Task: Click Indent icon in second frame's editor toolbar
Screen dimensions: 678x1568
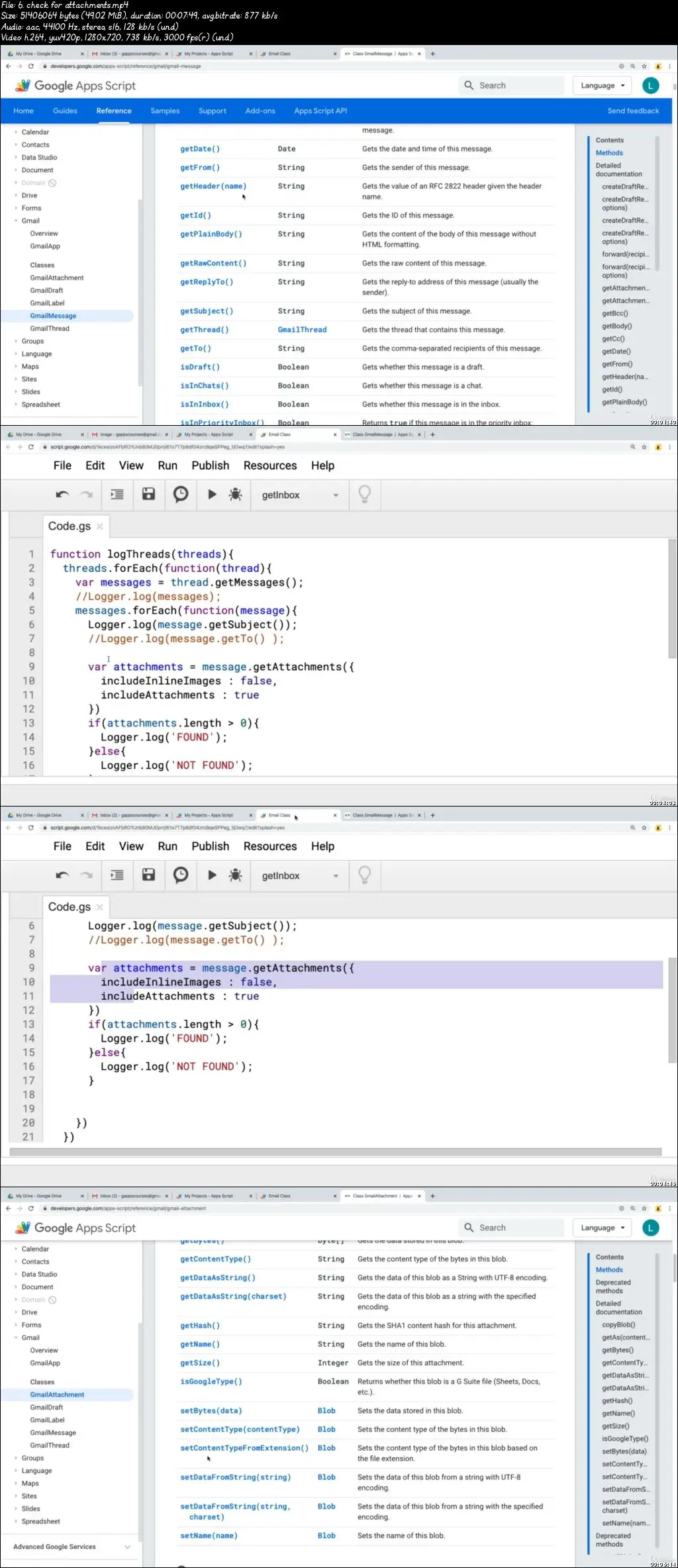Action: point(117,494)
